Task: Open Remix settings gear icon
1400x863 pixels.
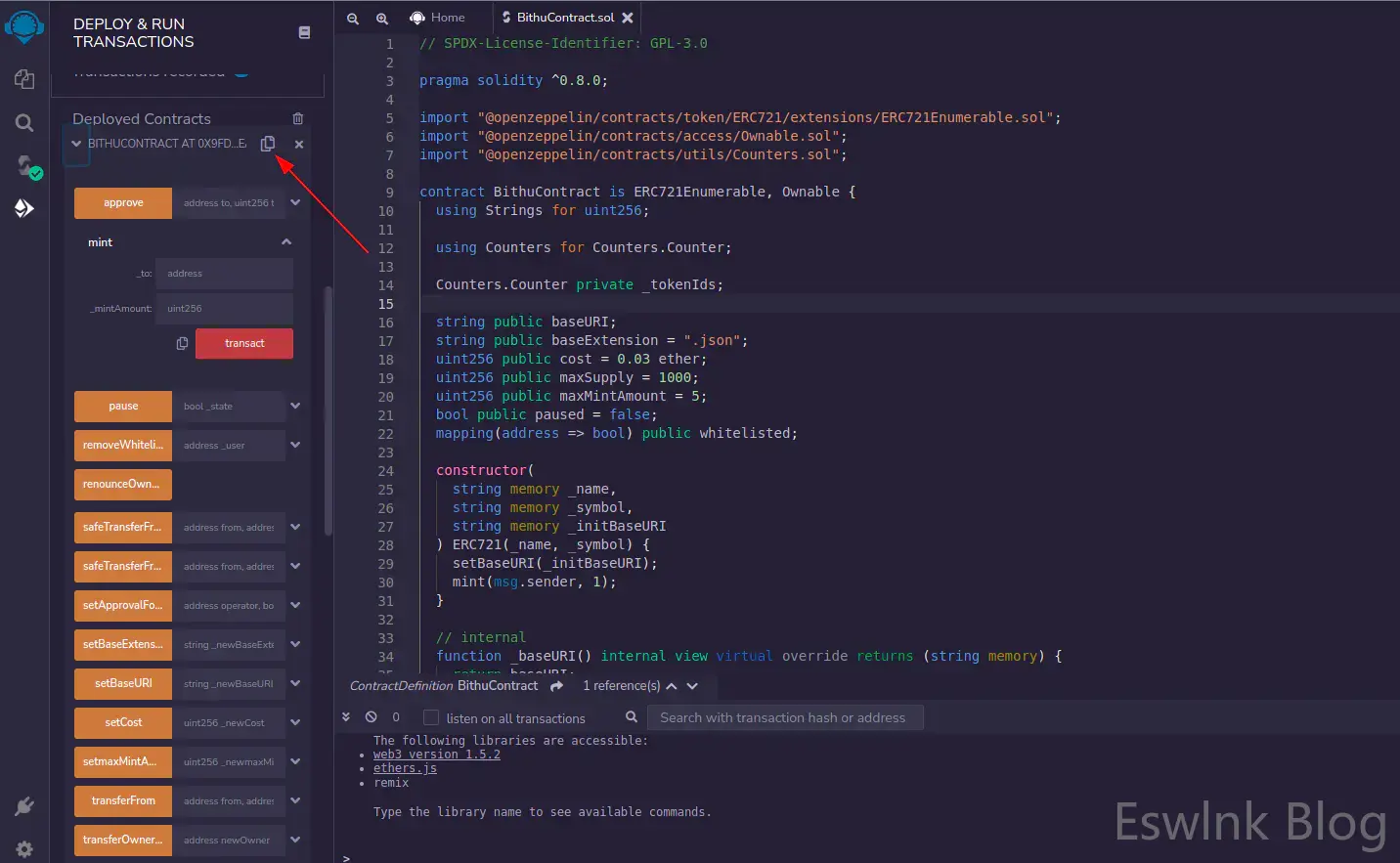Action: coord(24,849)
